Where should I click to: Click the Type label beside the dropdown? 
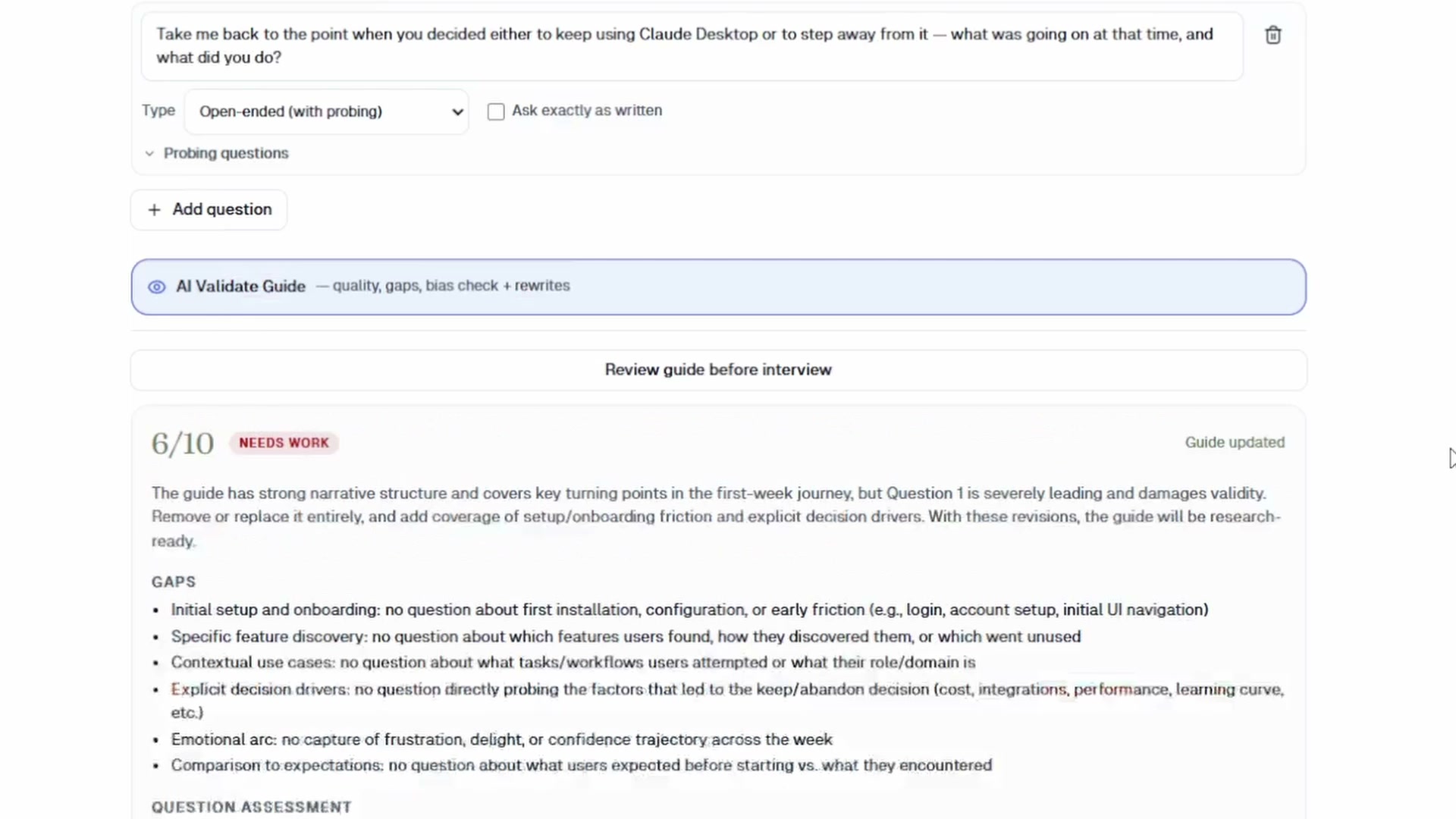(158, 111)
